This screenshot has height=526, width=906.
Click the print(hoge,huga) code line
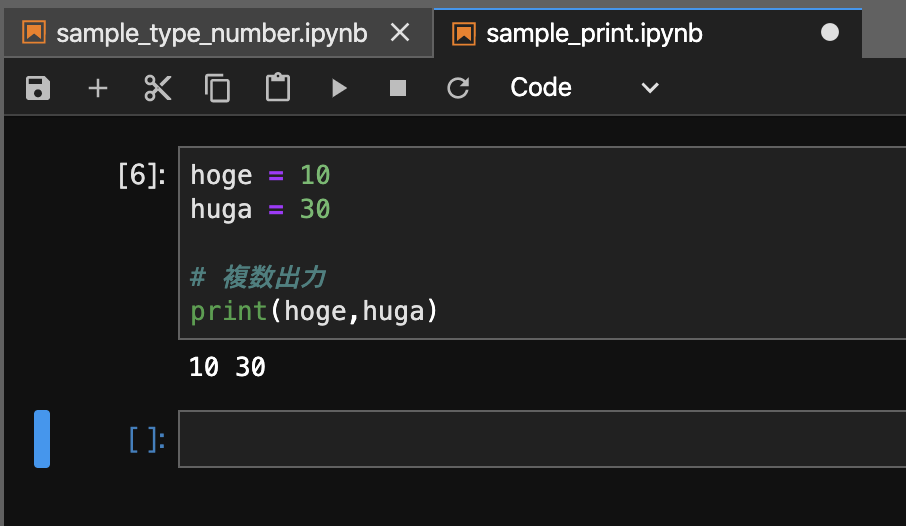[x=314, y=312]
